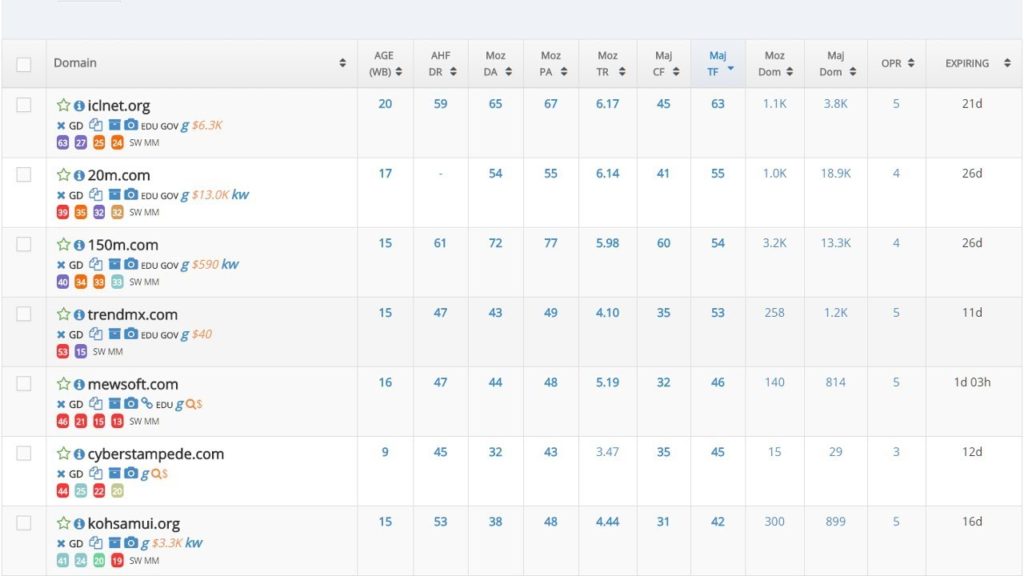Open the iclnet.org domain link

[119, 106]
